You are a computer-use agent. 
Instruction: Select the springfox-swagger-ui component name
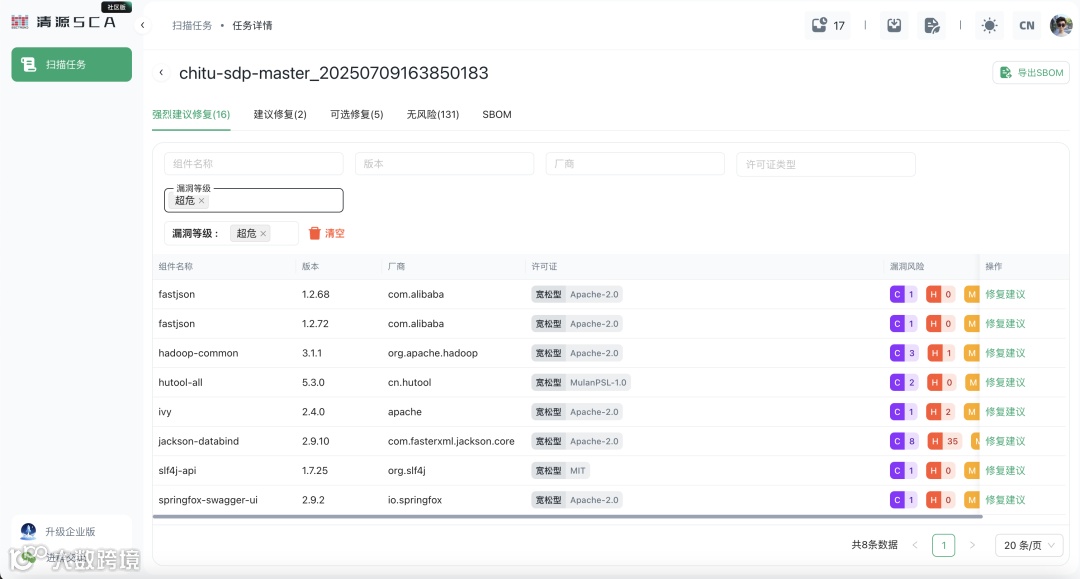point(208,500)
